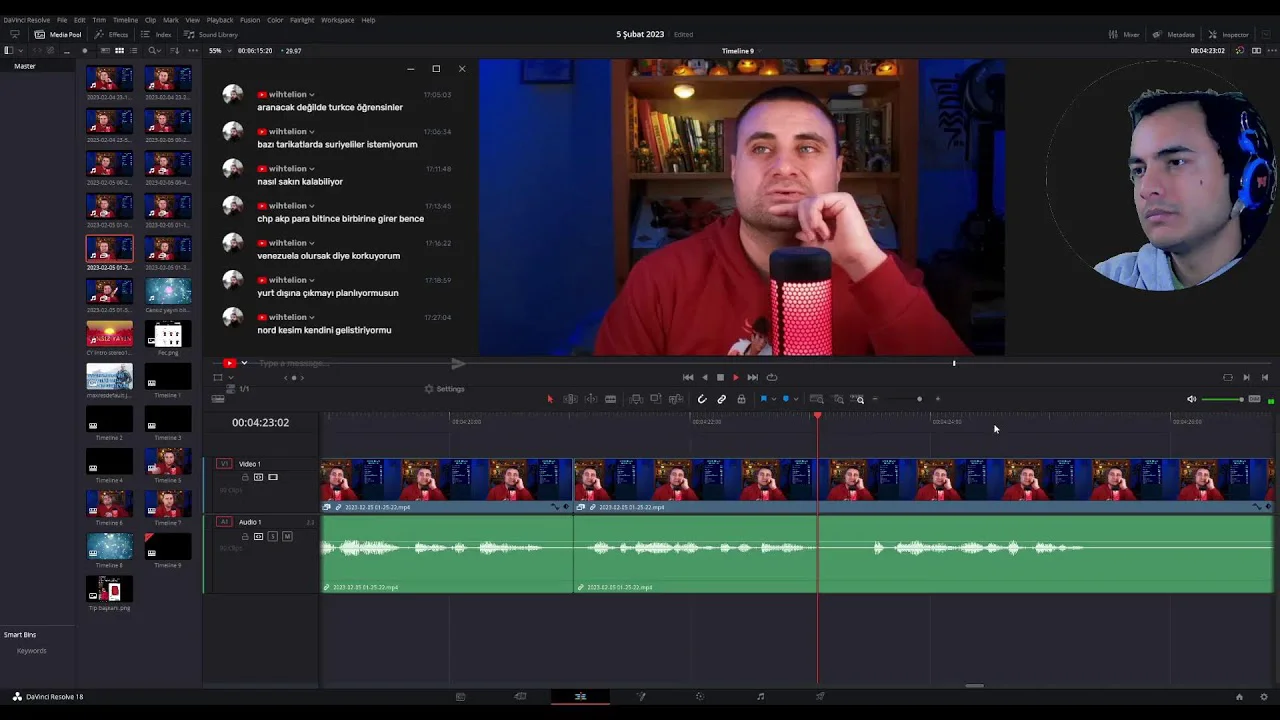The image size is (1280, 720).
Task: Adjust the volume slider near speaker icon
Action: (1222, 399)
